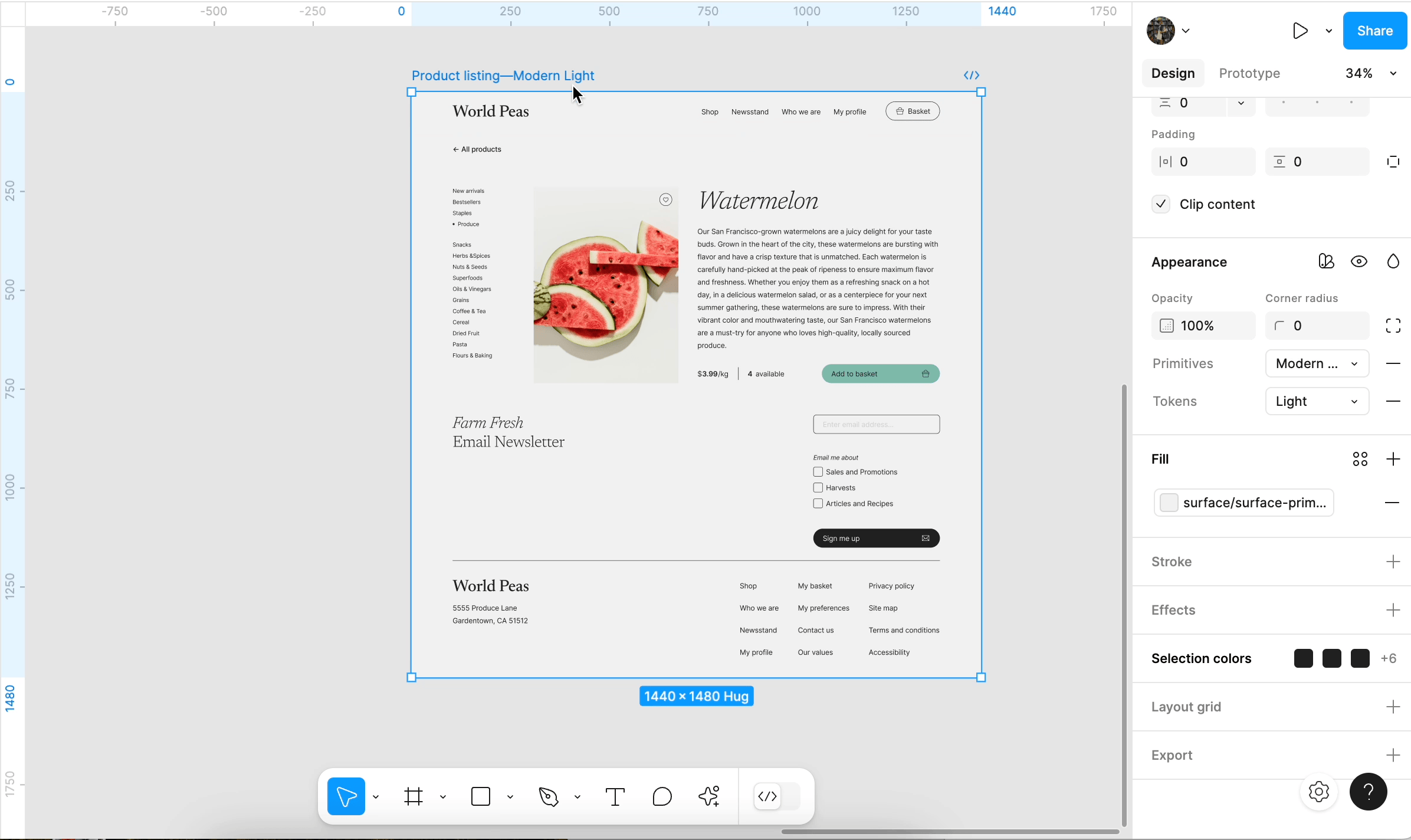The image size is (1411, 840).
Task: Select the Frame tool in toolbar
Action: click(414, 796)
